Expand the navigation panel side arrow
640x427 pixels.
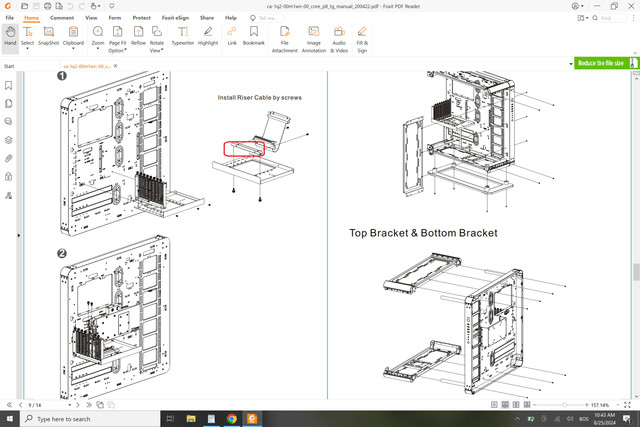[x=18, y=235]
